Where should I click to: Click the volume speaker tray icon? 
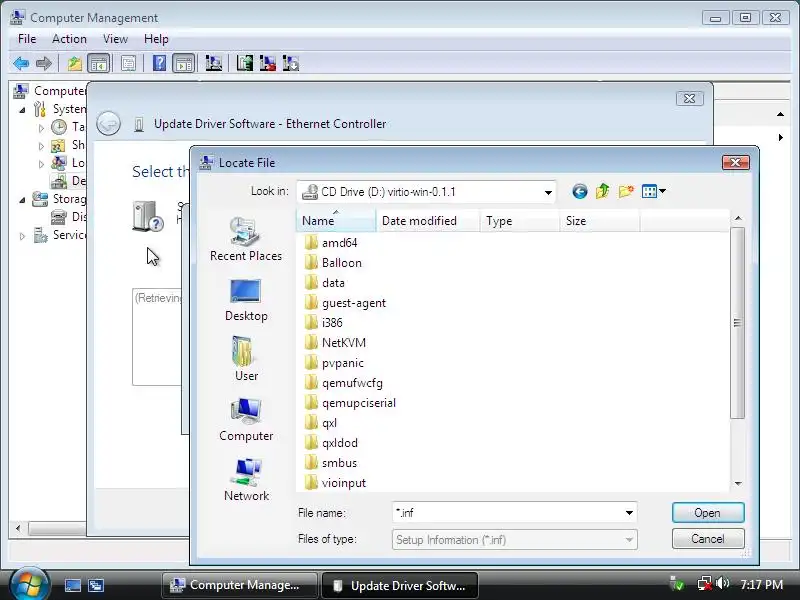(x=722, y=583)
